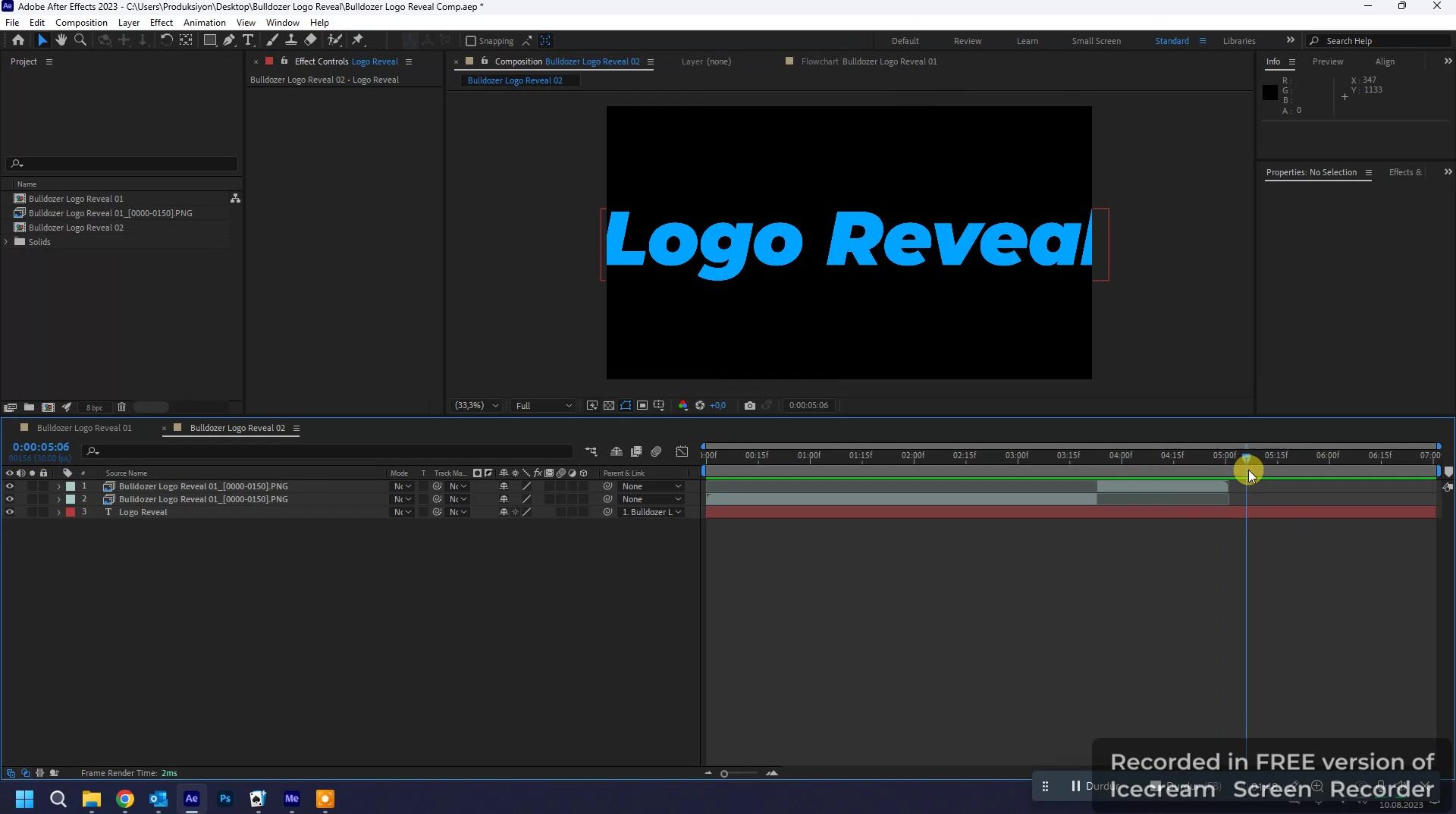Select the Zoom tool
This screenshot has height=814, width=1456.
coord(80,40)
